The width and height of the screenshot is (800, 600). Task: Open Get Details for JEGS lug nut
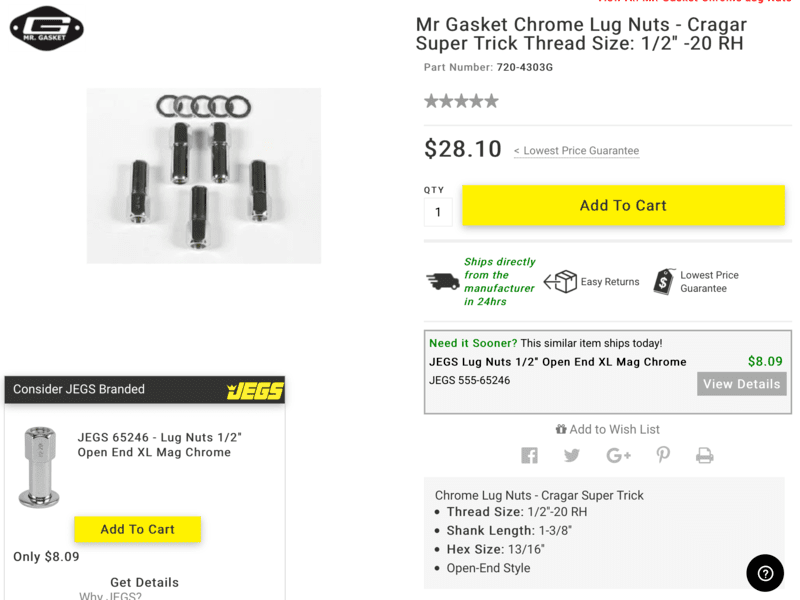(144, 582)
